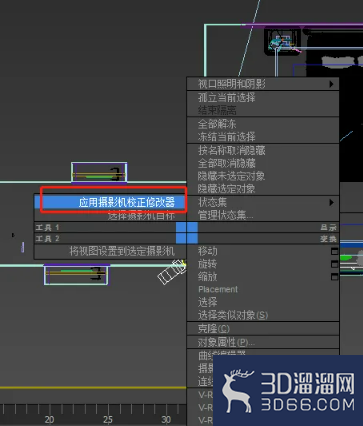The height and width of the screenshot is (426, 363).
Task: Choose Placement in the quad menu
Action: pyautogui.click(x=263, y=289)
